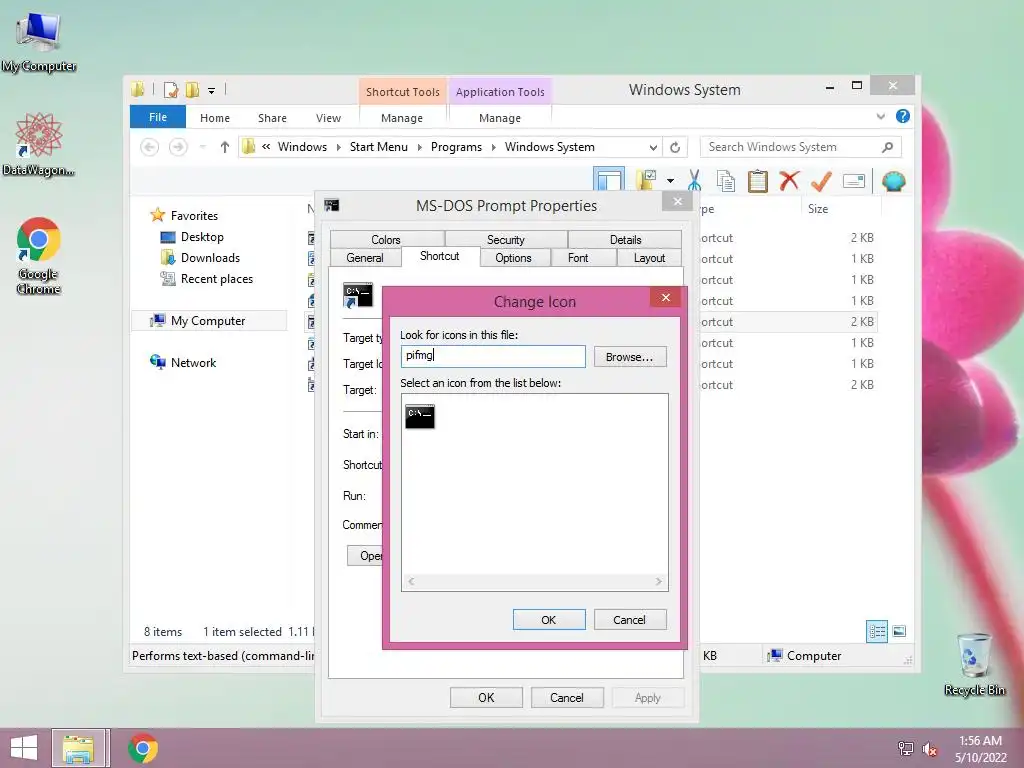Select My Computer in navigation pane
The height and width of the screenshot is (768, 1024).
pyautogui.click(x=208, y=321)
